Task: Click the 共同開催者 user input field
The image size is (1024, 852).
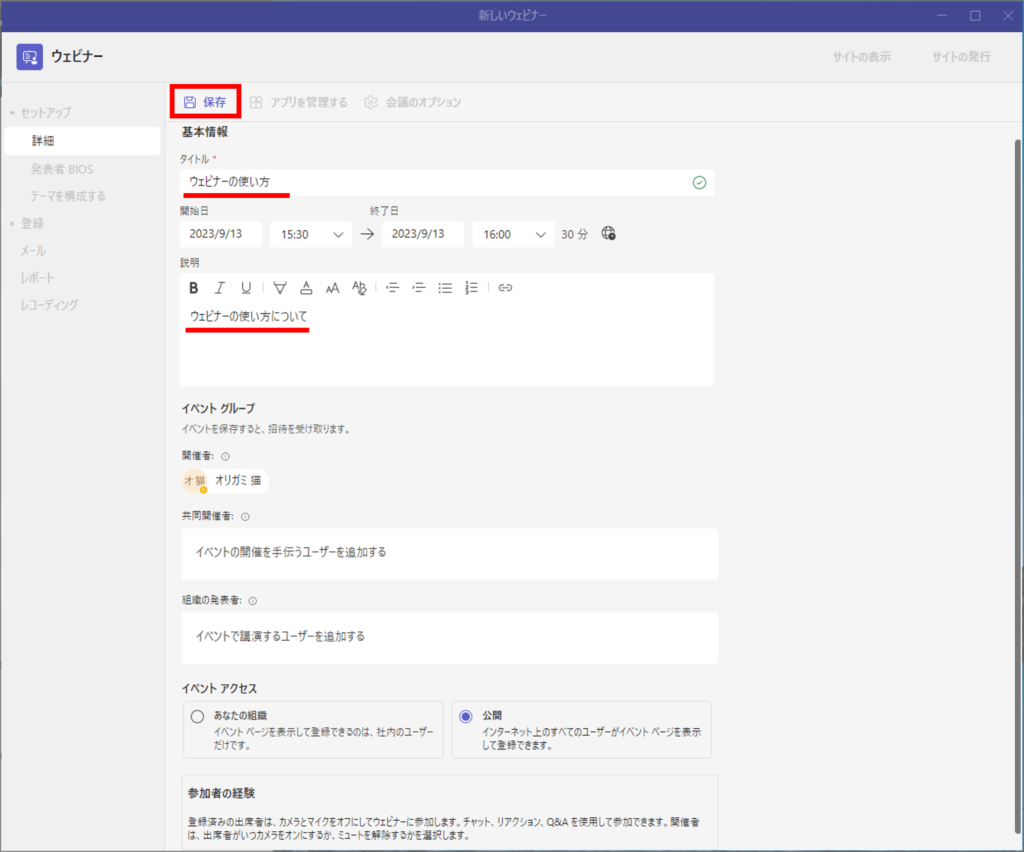Action: point(449,553)
